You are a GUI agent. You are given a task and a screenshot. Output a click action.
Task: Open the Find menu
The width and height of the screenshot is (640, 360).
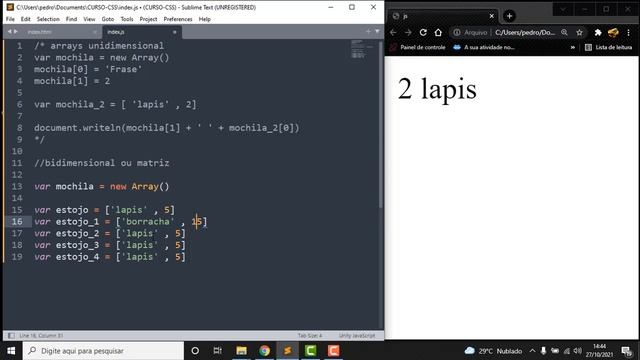(71, 19)
